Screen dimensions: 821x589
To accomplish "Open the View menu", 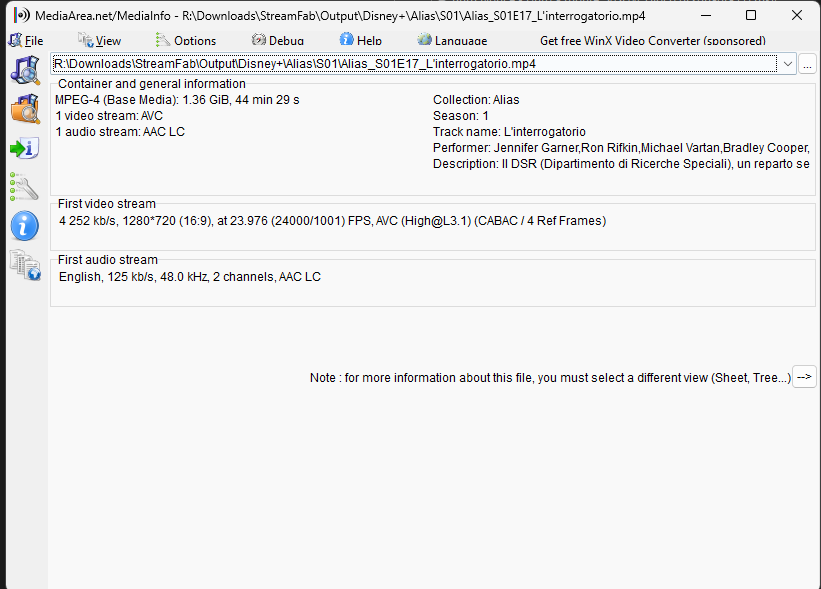I will click(99, 40).
